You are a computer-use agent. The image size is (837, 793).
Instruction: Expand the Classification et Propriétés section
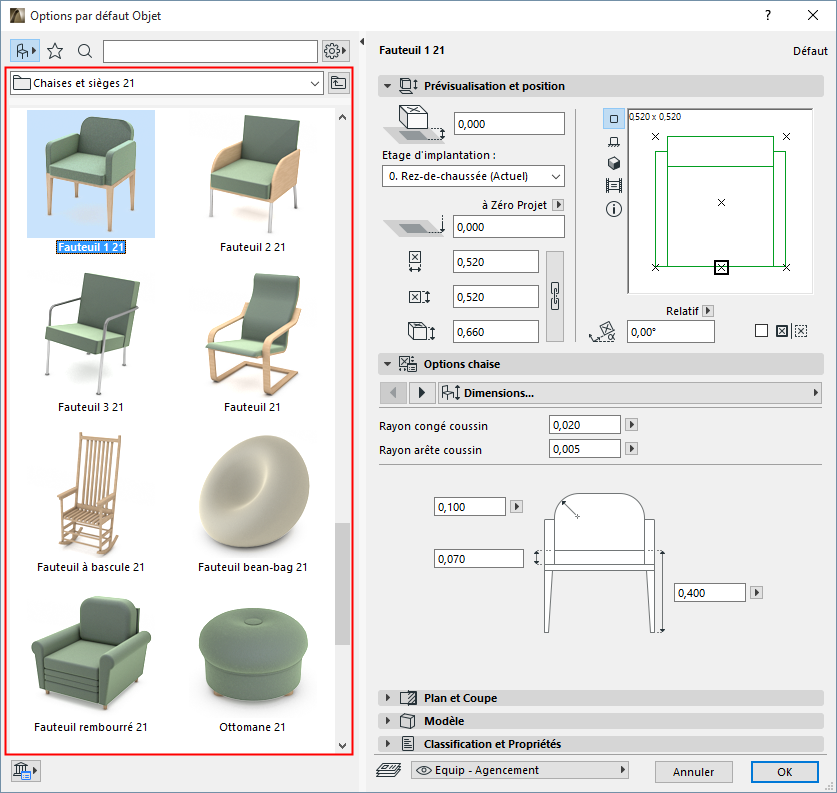click(492, 744)
